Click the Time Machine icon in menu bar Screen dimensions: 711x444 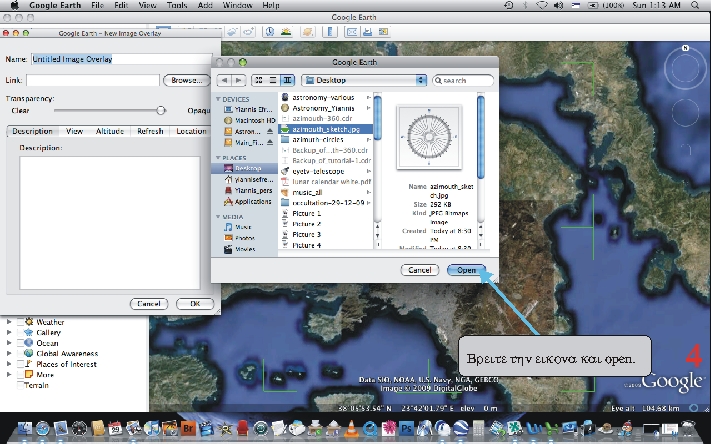[x=509, y=5]
